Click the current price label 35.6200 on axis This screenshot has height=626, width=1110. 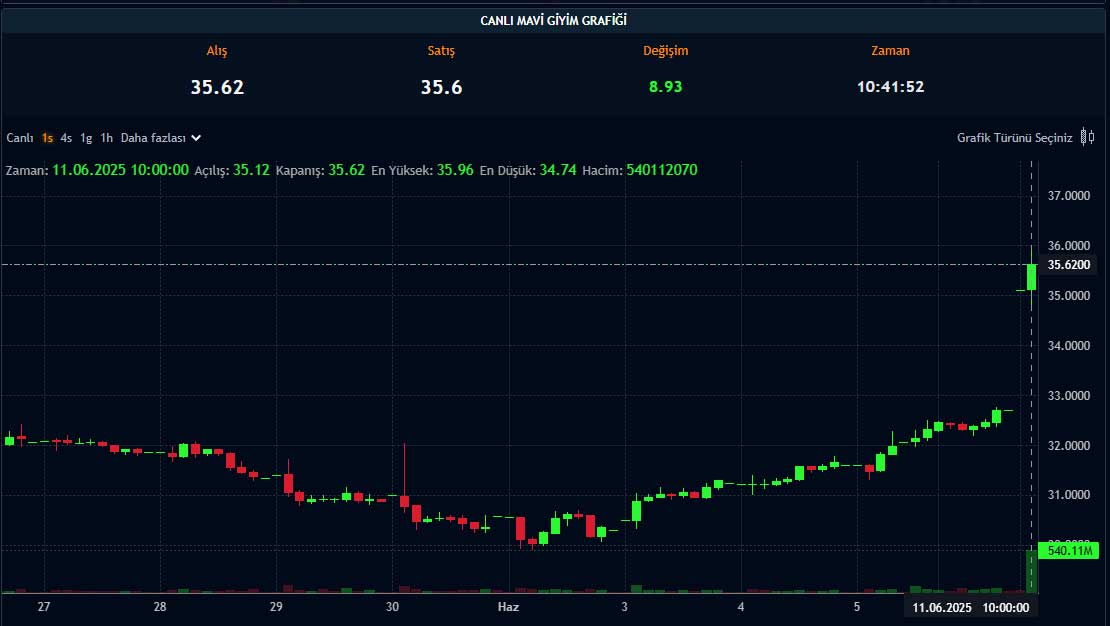(1069, 265)
